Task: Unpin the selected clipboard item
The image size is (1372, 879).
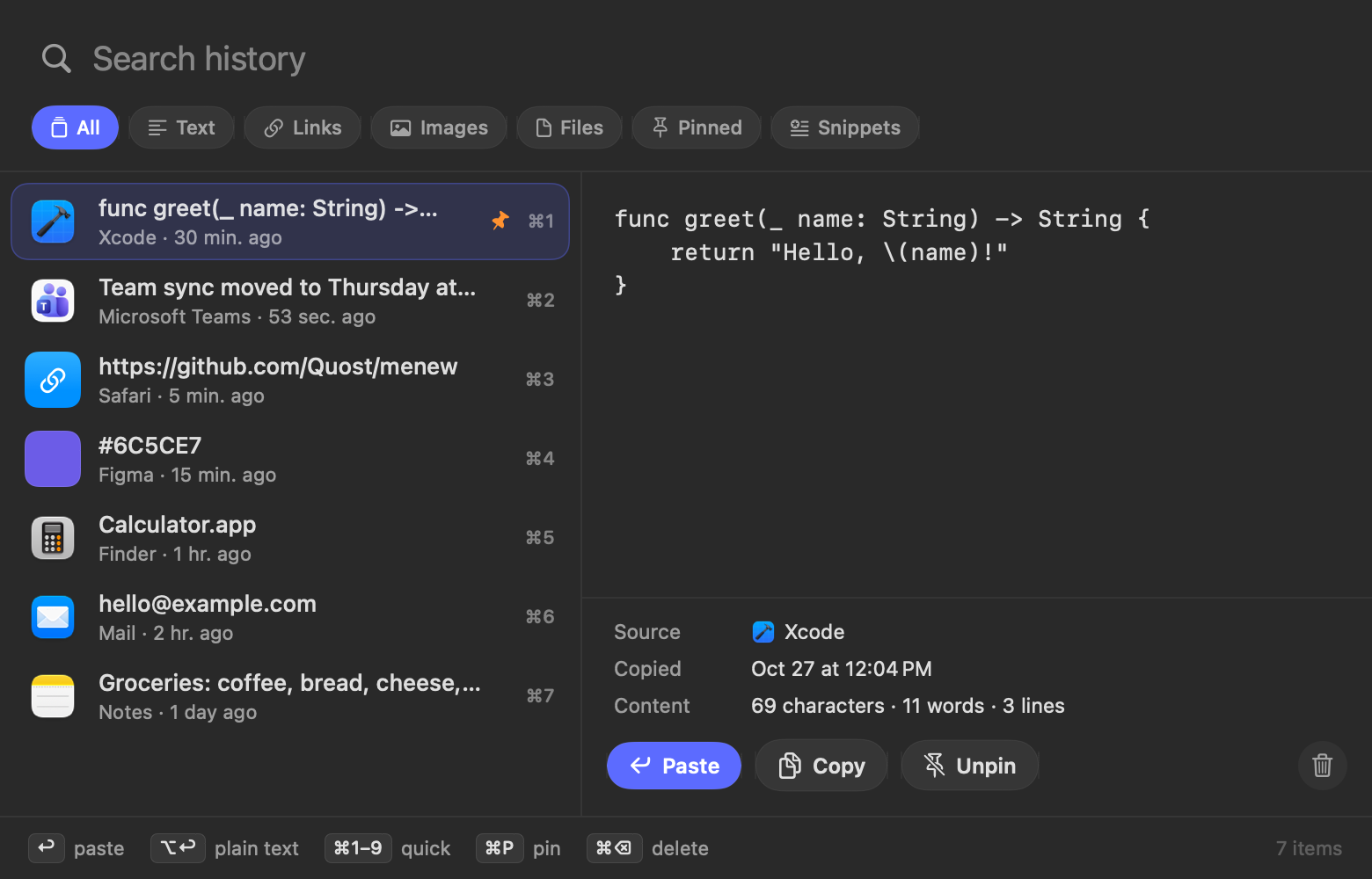Action: 969,766
